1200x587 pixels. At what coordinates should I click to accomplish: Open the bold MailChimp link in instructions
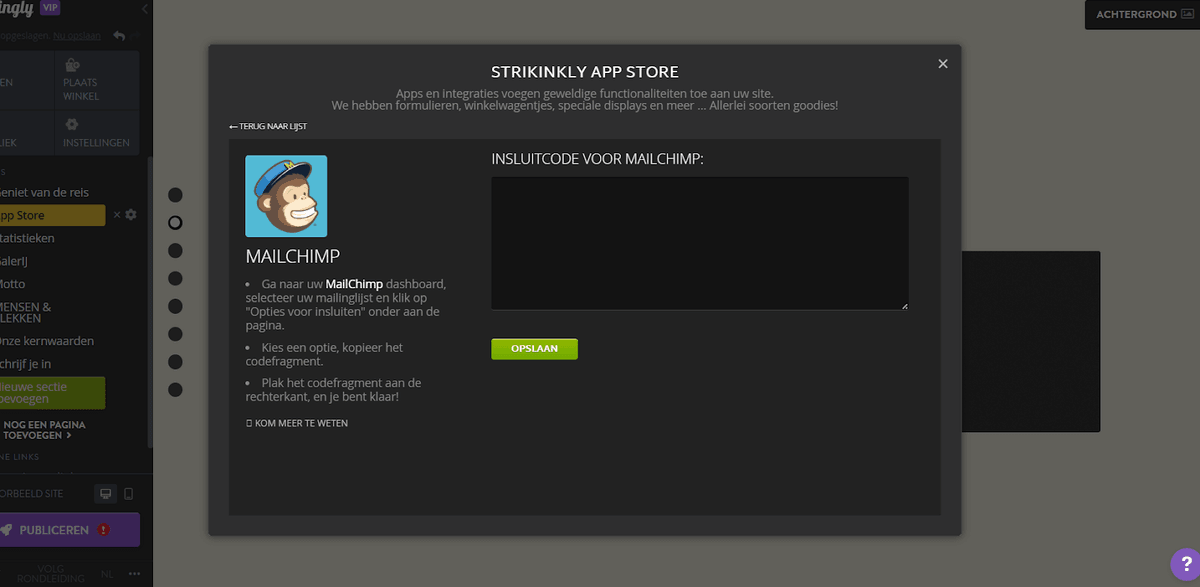354,284
